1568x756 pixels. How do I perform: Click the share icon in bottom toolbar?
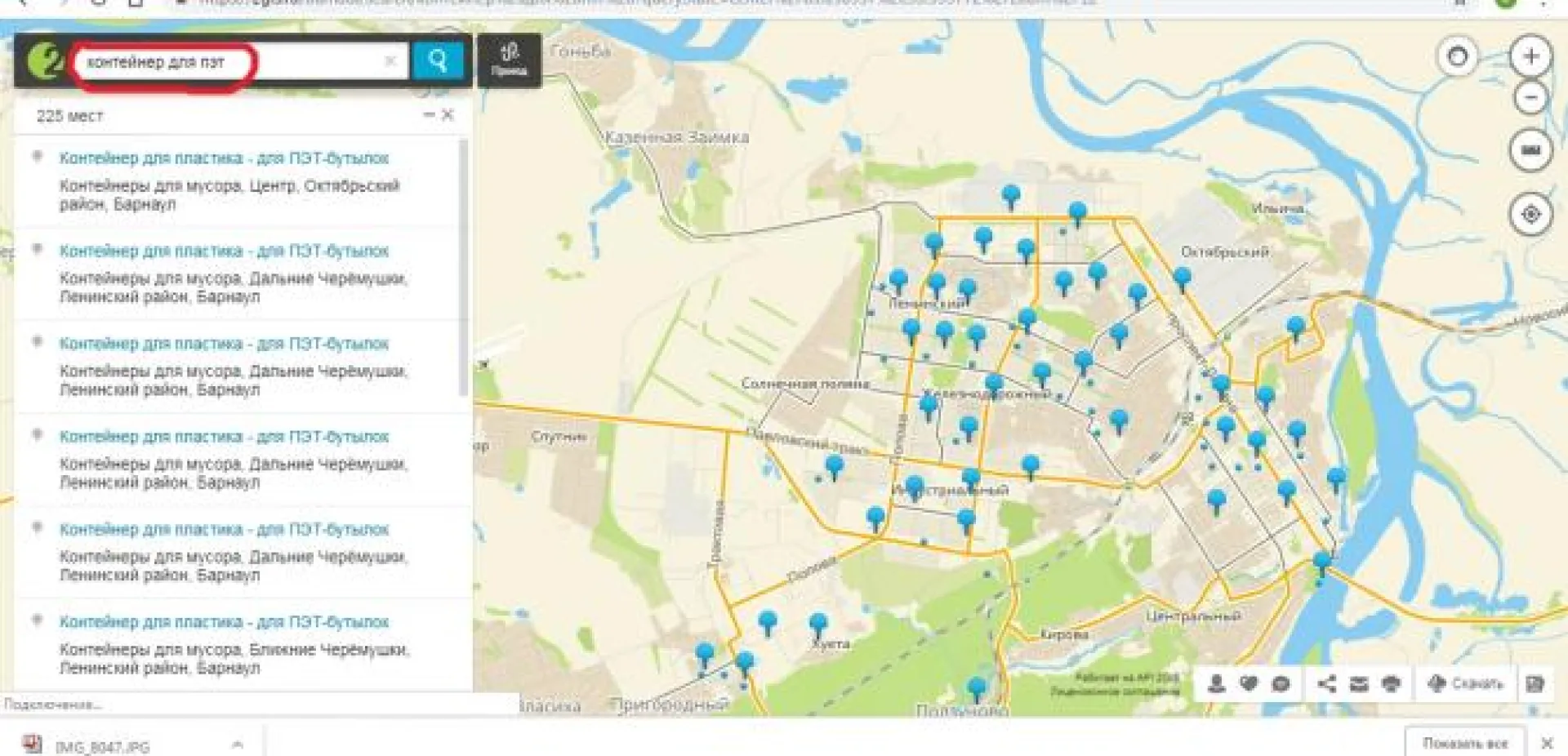tap(1327, 683)
